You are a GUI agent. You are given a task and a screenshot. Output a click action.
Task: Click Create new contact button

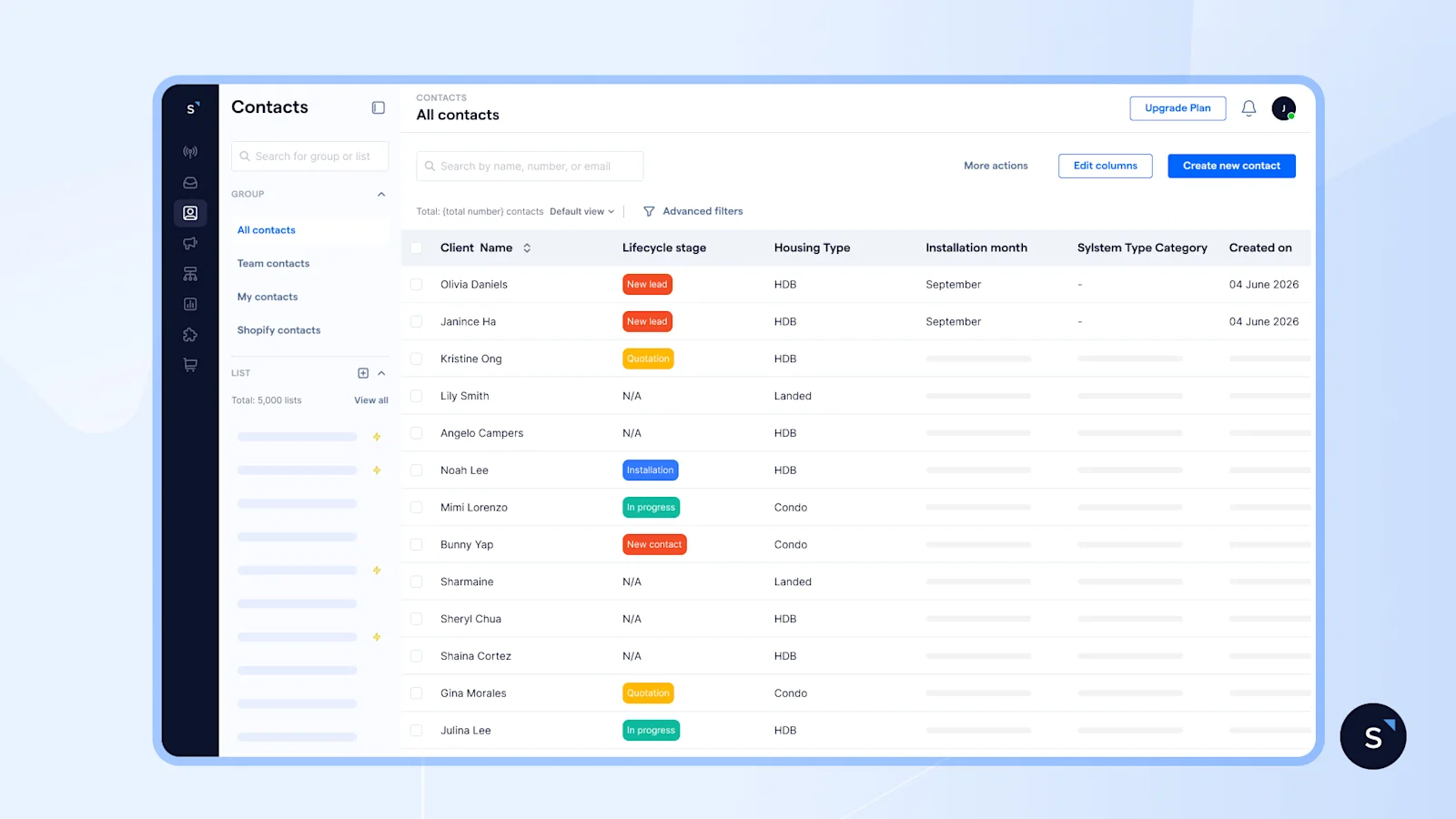coord(1231,166)
